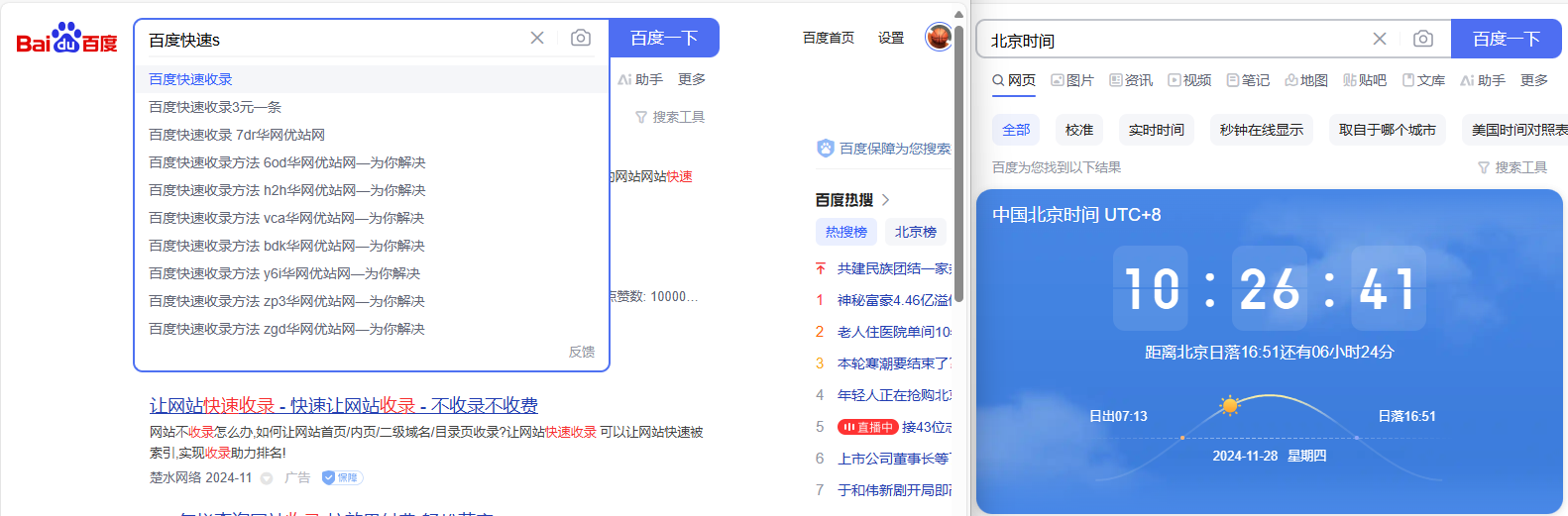Switch to 北京榜 tab

916,232
